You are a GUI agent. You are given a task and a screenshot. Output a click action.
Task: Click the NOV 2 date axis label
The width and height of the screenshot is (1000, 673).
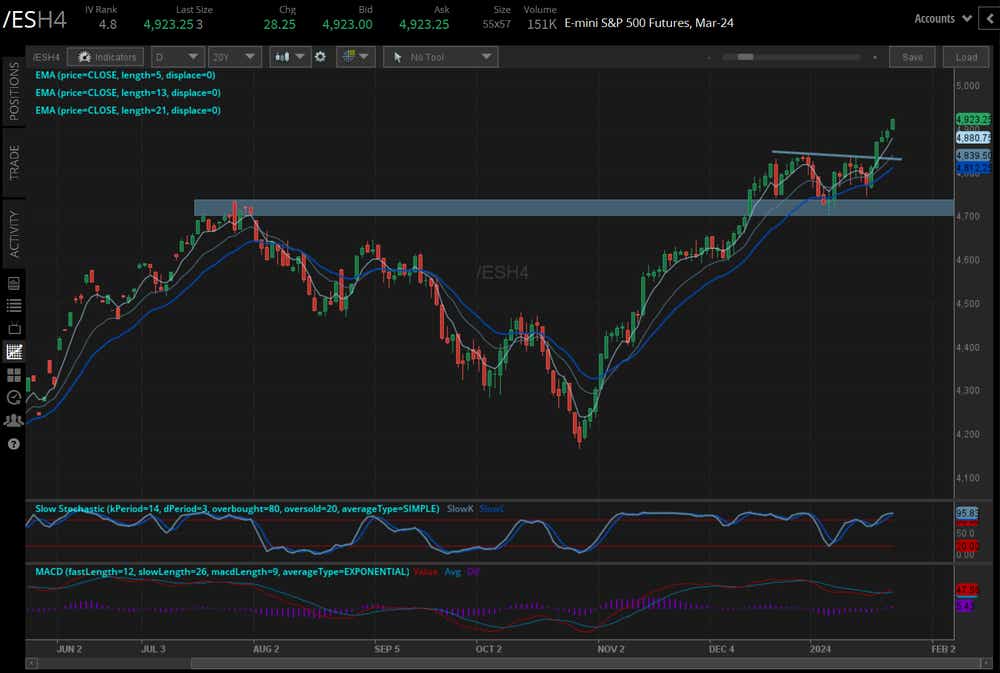(x=611, y=649)
